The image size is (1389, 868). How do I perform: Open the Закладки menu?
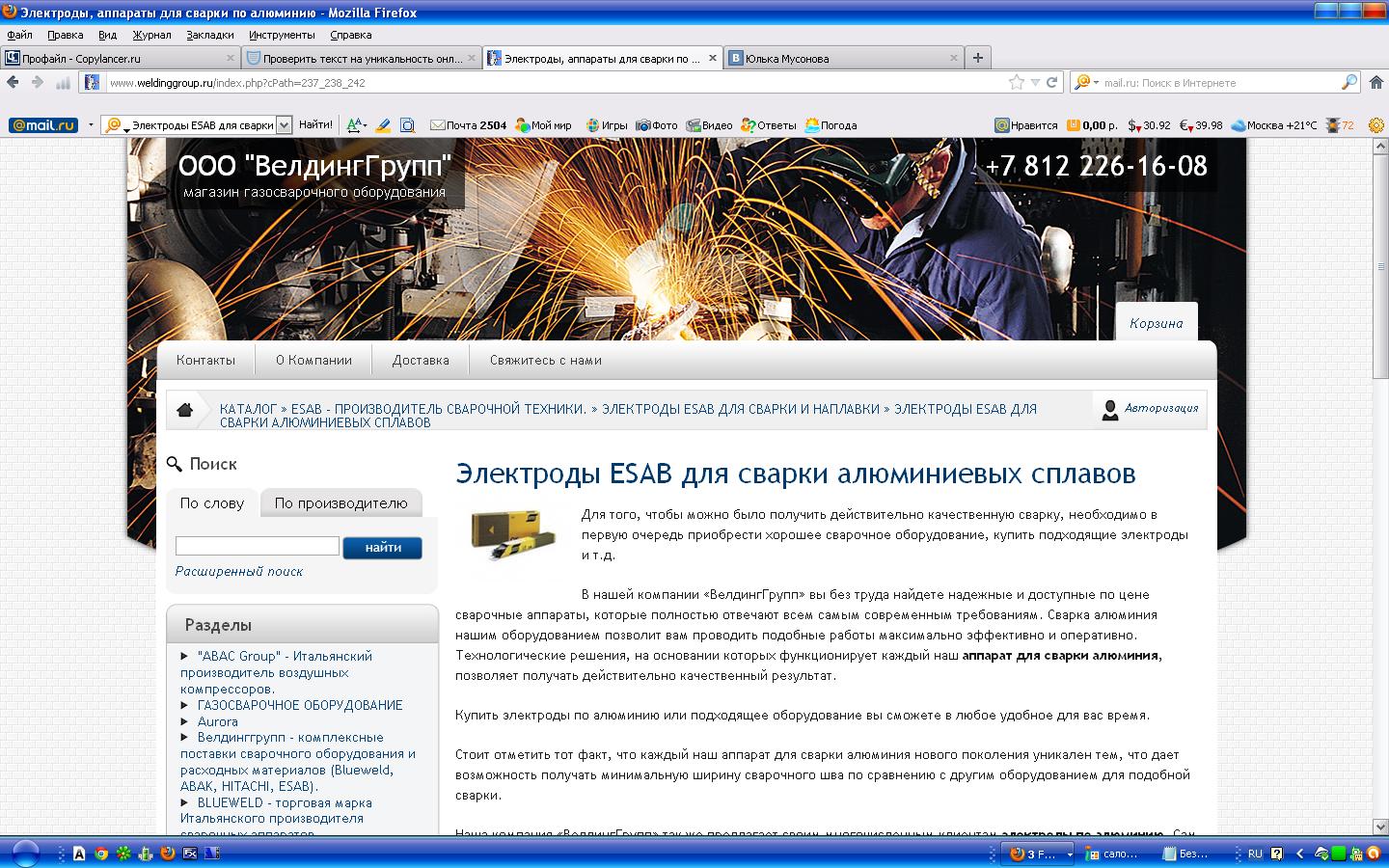pyautogui.click(x=210, y=35)
